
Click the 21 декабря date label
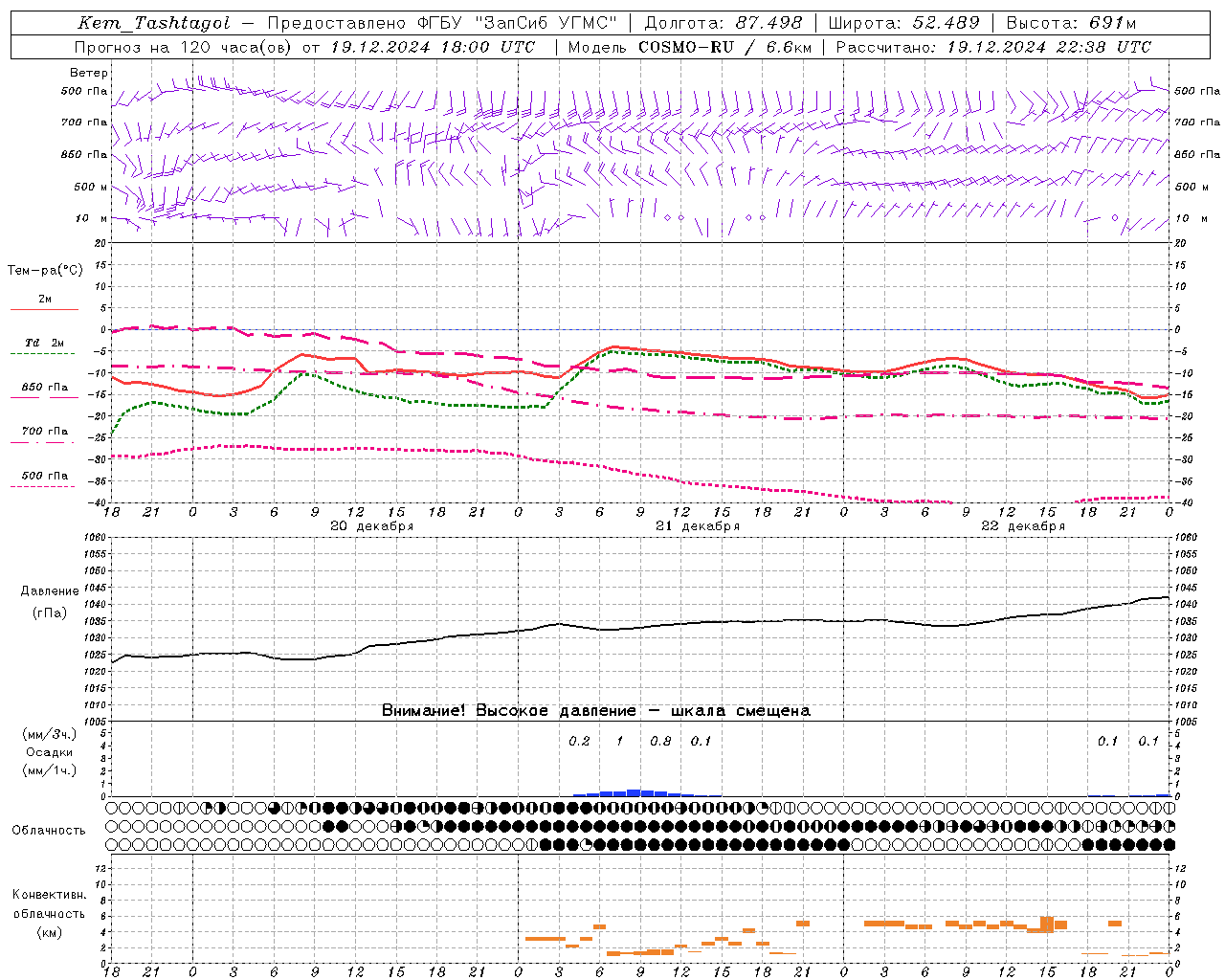tap(697, 526)
